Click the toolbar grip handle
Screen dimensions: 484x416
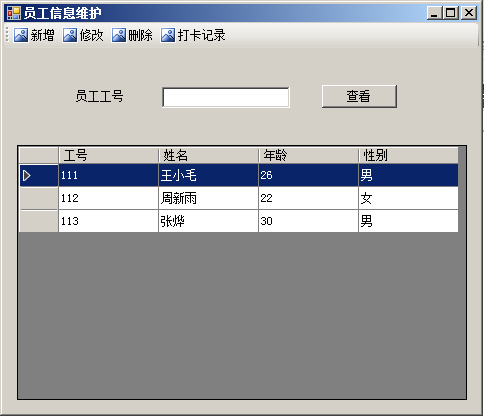(7, 35)
